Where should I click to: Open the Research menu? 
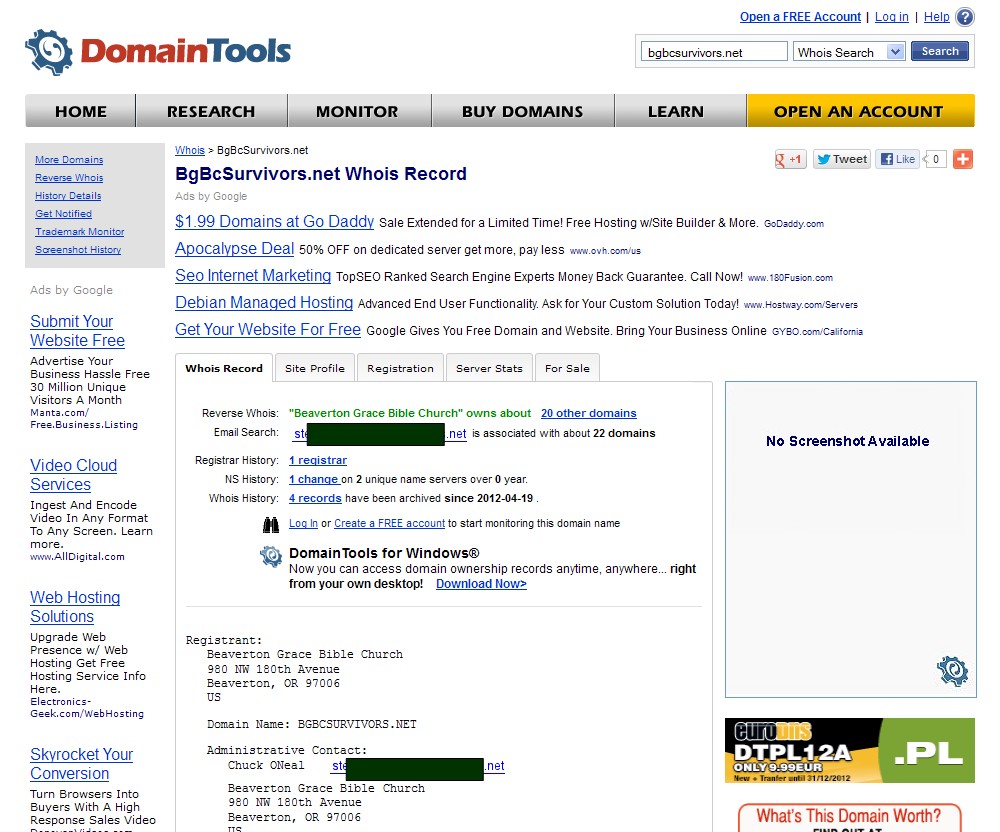coord(211,111)
